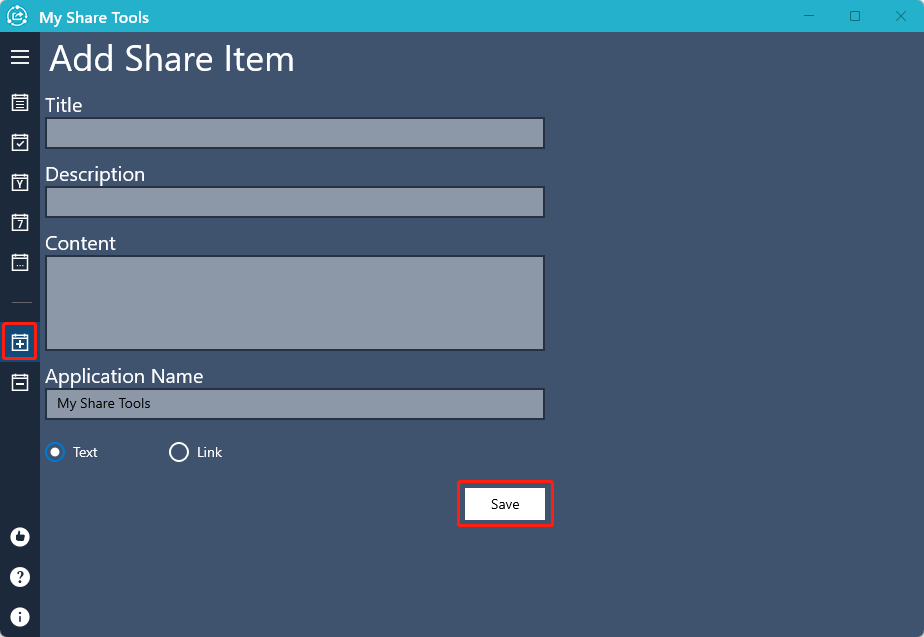Click the thumbs-up rate icon
The height and width of the screenshot is (637, 924).
19,537
